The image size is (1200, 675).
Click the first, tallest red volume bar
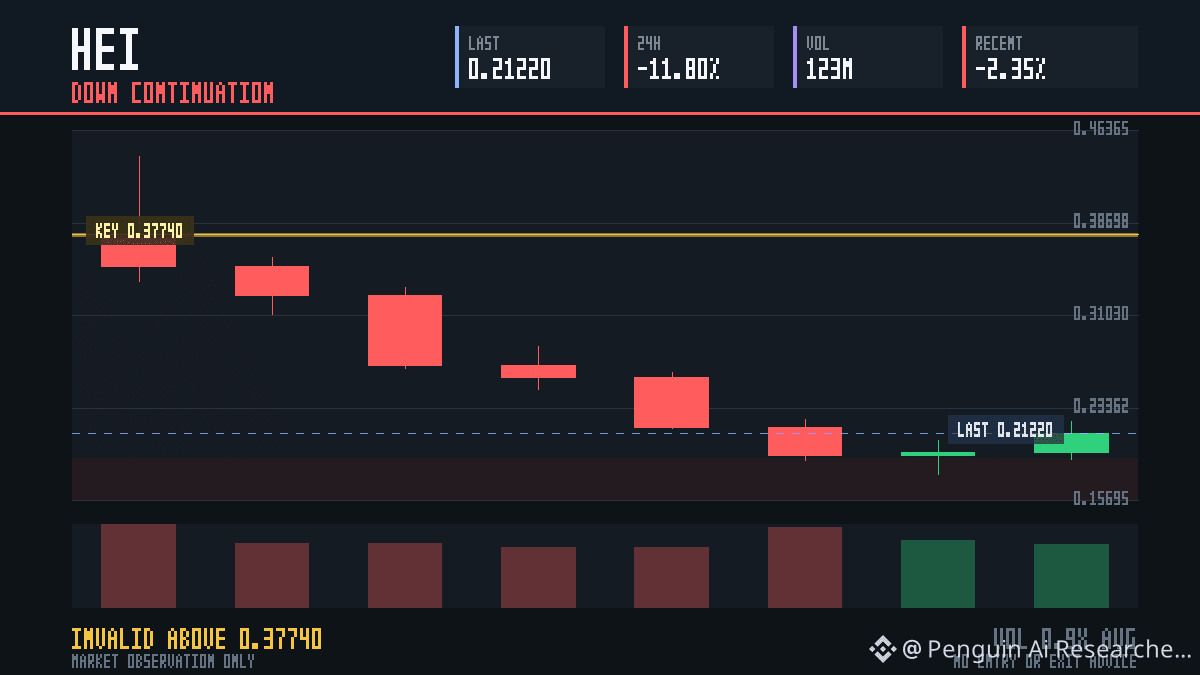138,566
